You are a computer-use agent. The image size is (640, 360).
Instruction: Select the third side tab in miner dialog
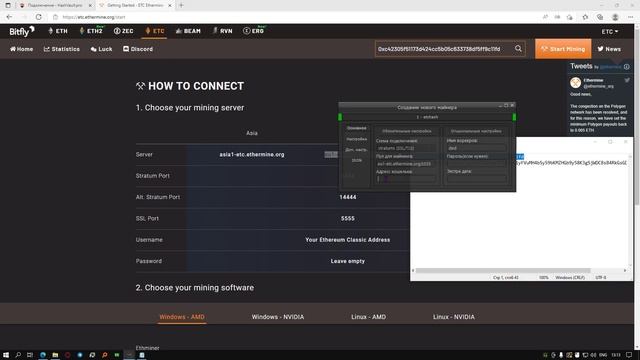[356, 150]
